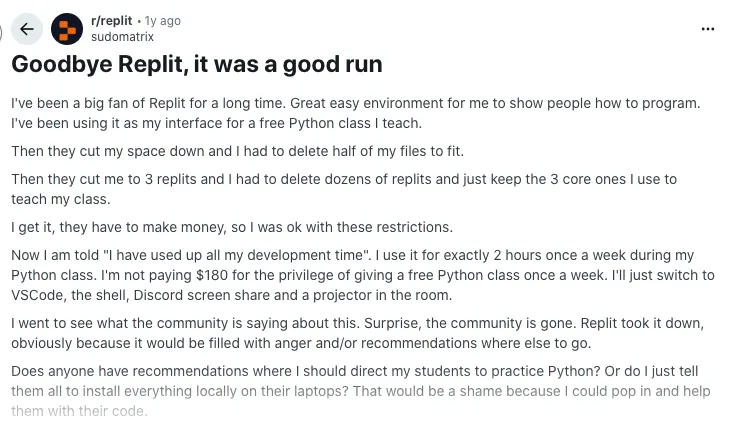The width and height of the screenshot is (738, 436).
Task: Click the "Goodbye Replit" post title
Action: [x=197, y=65]
